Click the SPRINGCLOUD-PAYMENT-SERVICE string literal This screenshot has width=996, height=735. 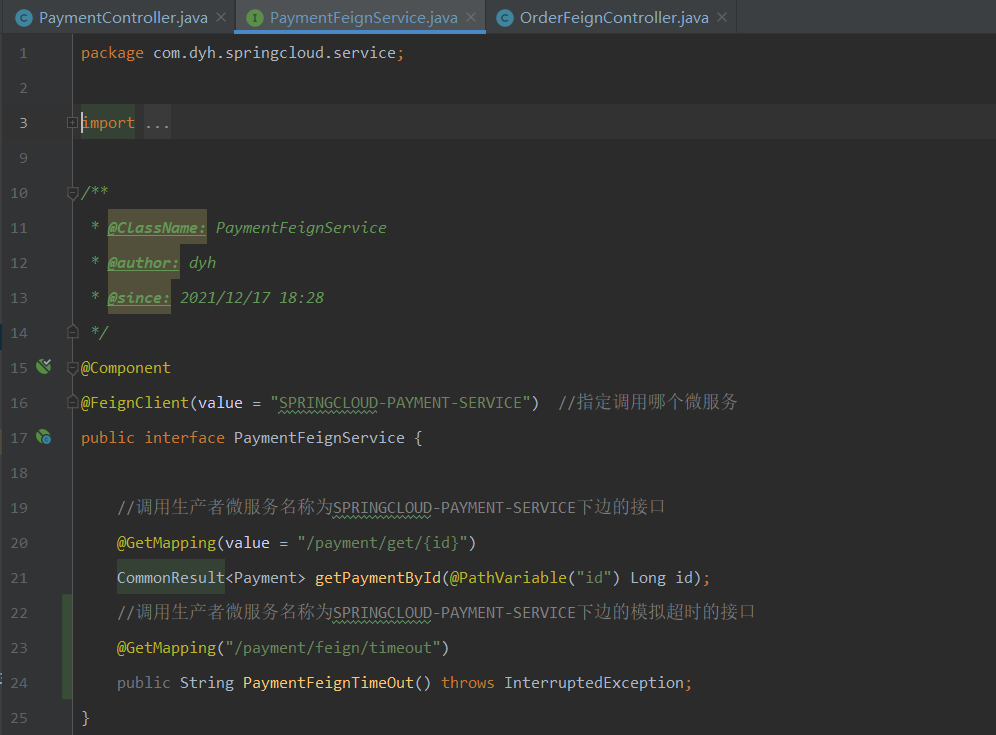[400, 402]
